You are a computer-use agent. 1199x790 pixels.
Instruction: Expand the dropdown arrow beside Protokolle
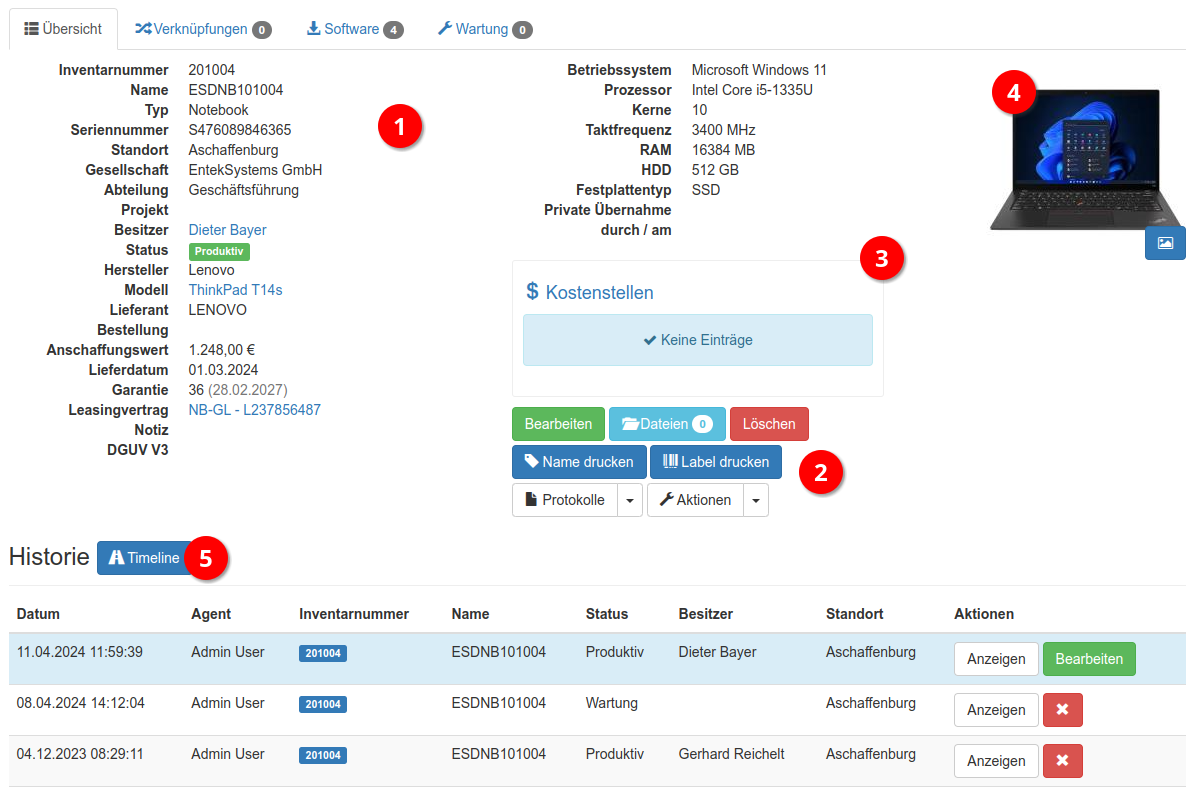click(632, 500)
